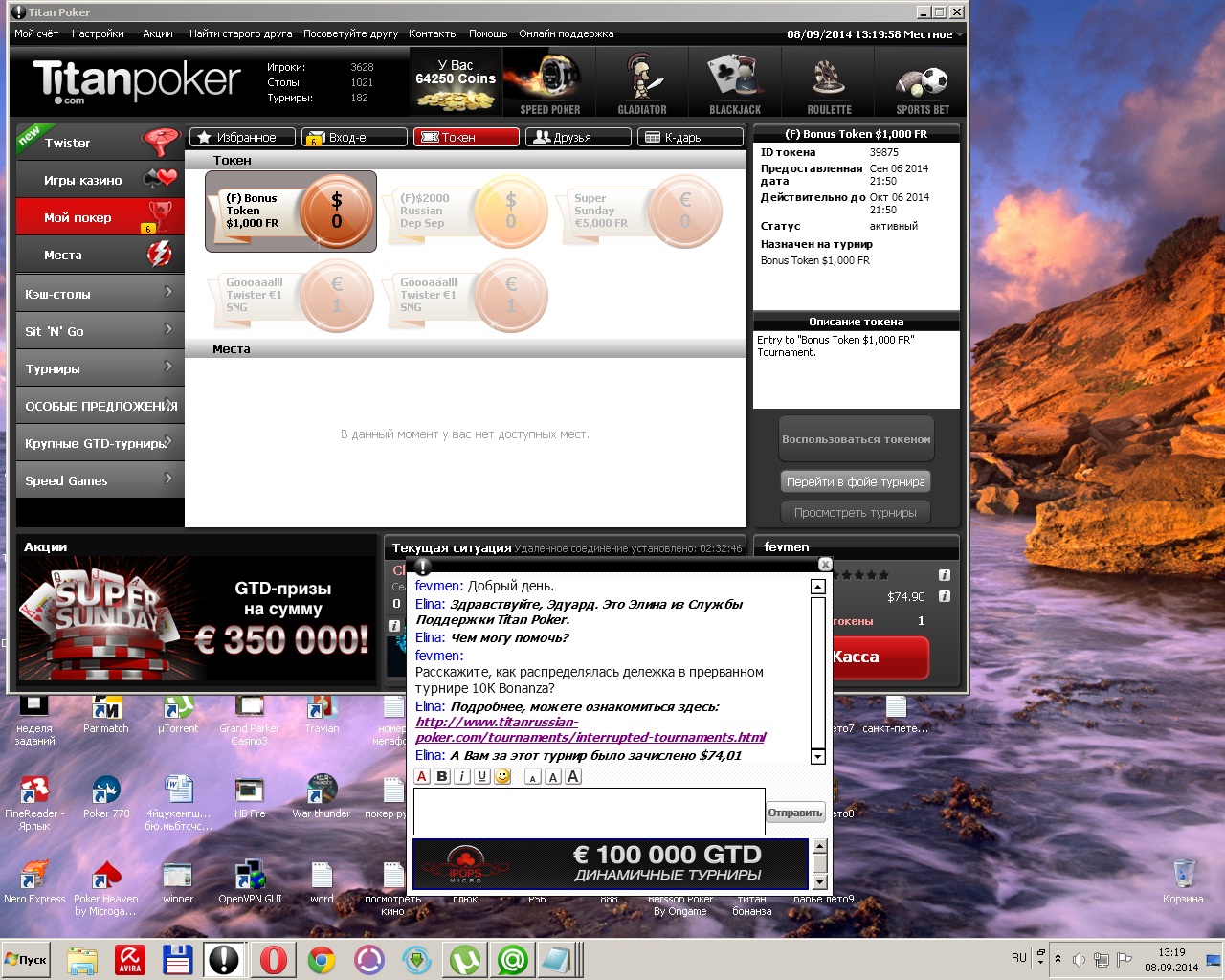The height and width of the screenshot is (980, 1225).
Task: Open Мой покер in the sidebar
Action: click(x=100, y=216)
